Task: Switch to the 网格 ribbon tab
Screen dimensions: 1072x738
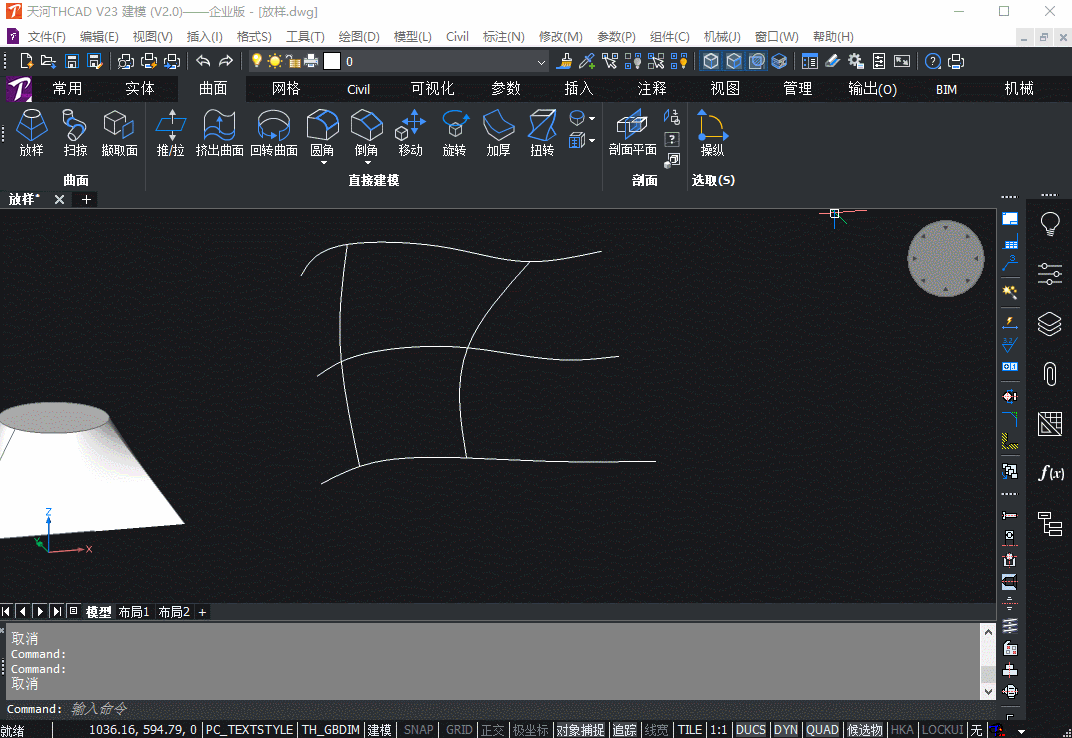Action: (286, 88)
